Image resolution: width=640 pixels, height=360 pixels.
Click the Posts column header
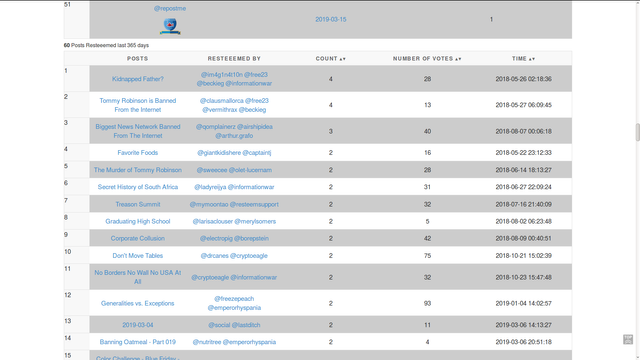tap(138, 59)
